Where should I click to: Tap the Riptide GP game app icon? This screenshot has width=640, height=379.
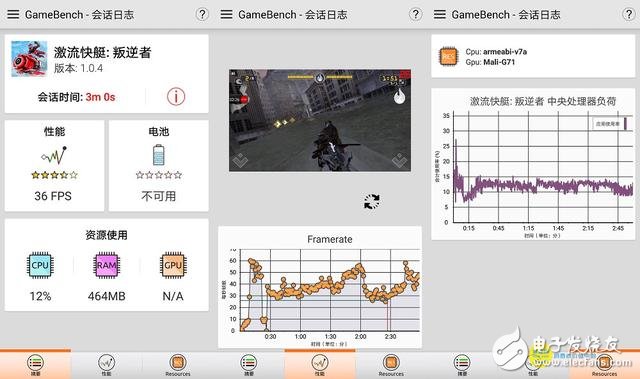click(29, 59)
